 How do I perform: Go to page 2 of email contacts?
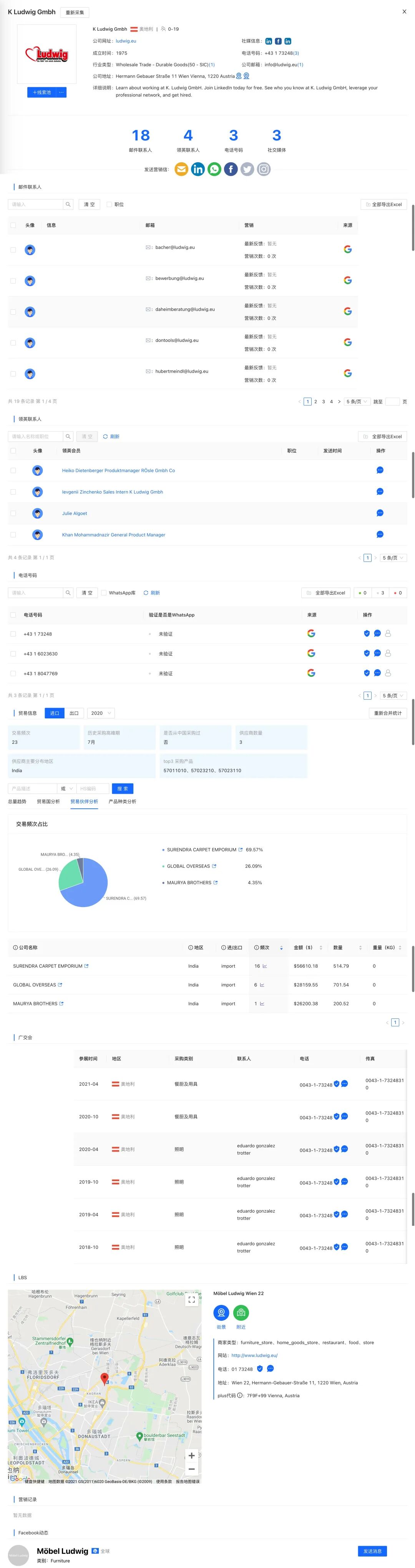[315, 401]
